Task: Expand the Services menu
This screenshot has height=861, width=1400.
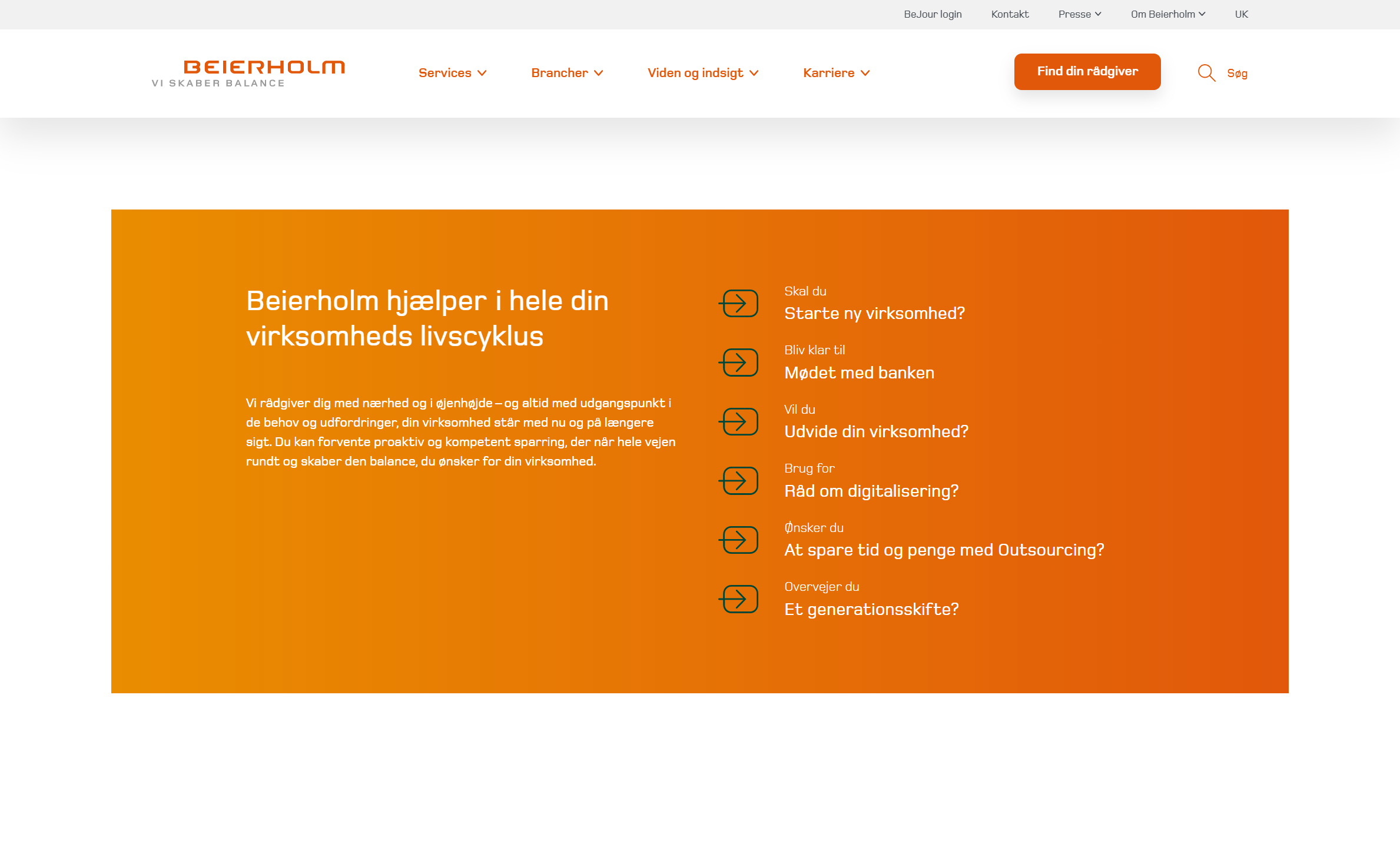Action: (x=452, y=73)
